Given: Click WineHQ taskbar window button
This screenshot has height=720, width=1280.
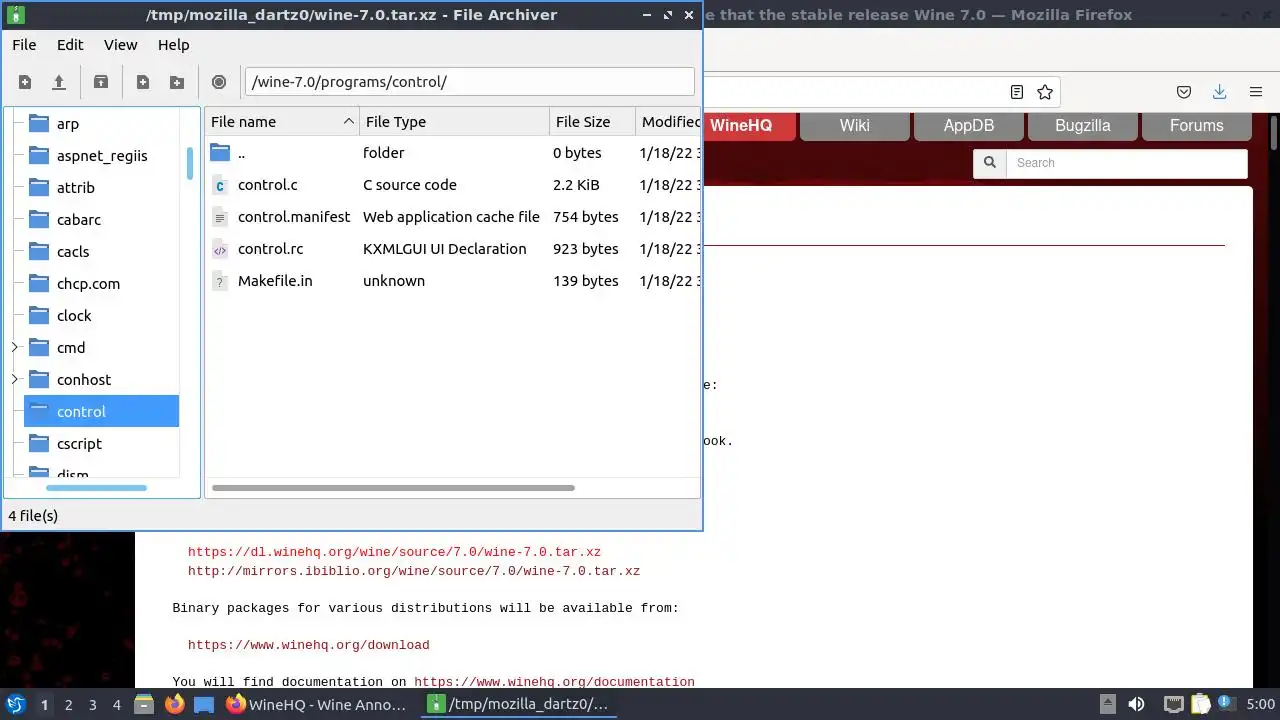Looking at the screenshot, I should click(317, 704).
